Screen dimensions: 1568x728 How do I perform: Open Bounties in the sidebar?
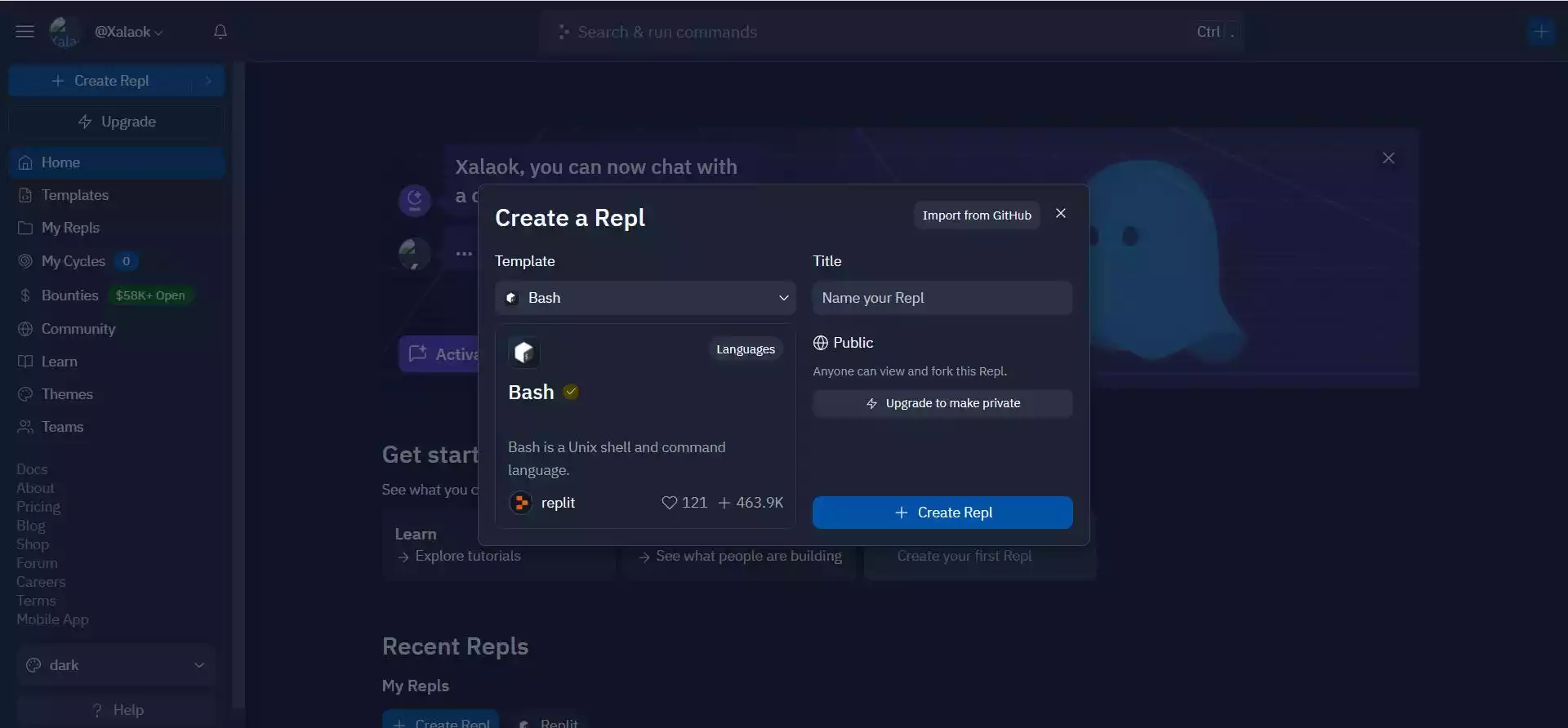(117, 295)
